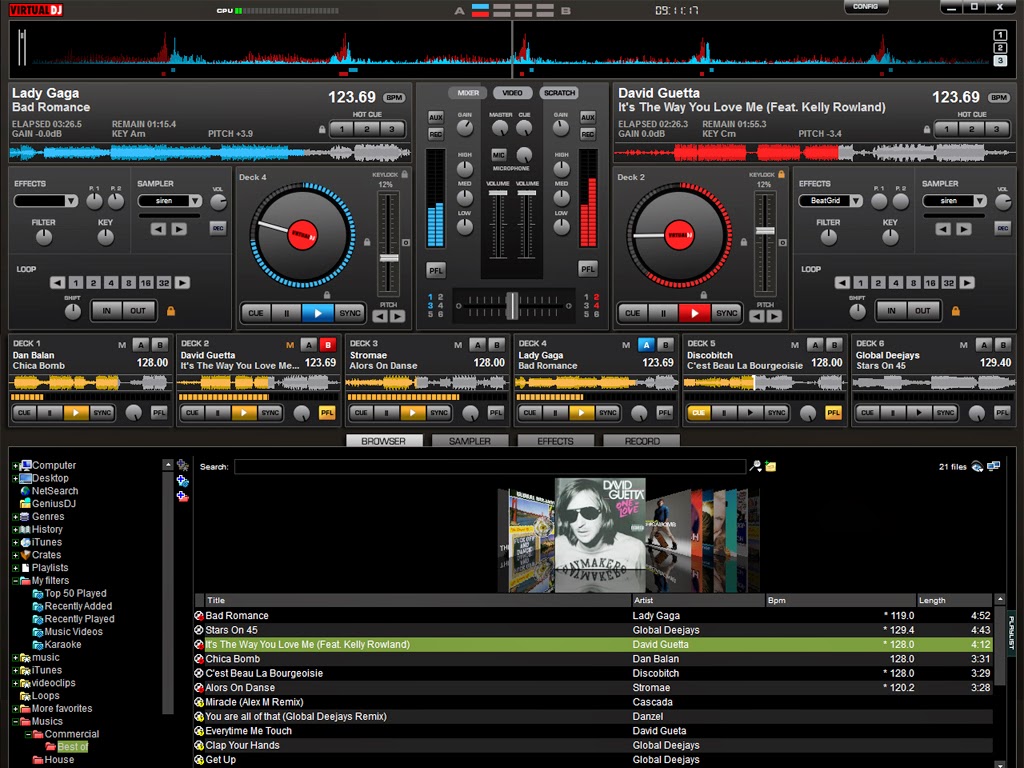The height and width of the screenshot is (768, 1024).
Task: Collapse the My filters folder in the sidebar
Action: 15,580
